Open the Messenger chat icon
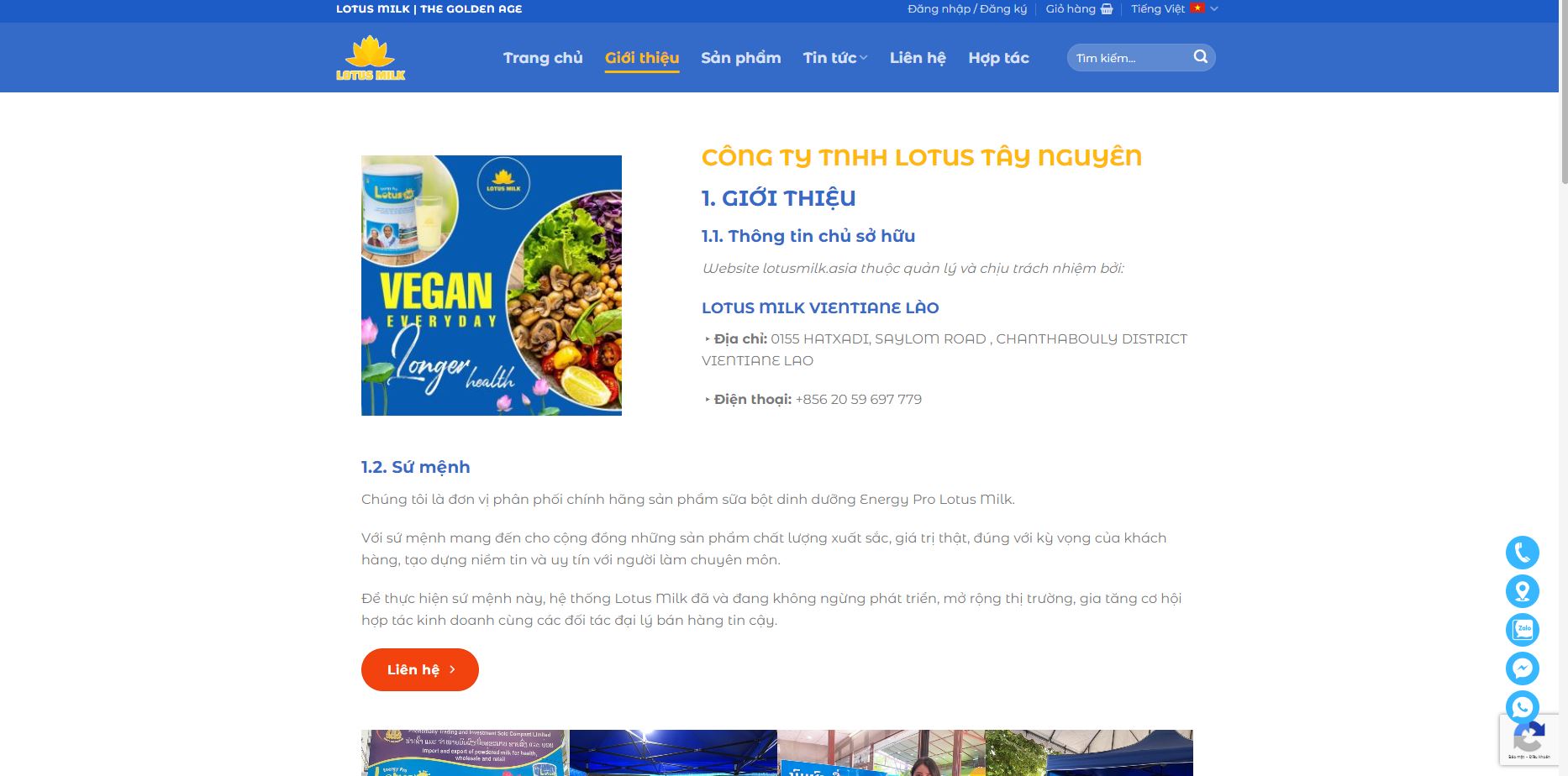1568x776 pixels. coord(1522,669)
